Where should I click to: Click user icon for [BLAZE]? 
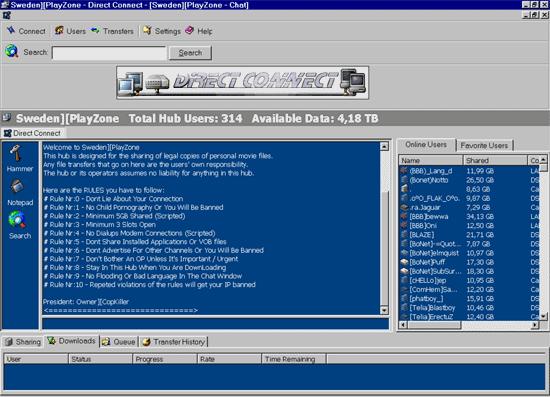(404, 235)
